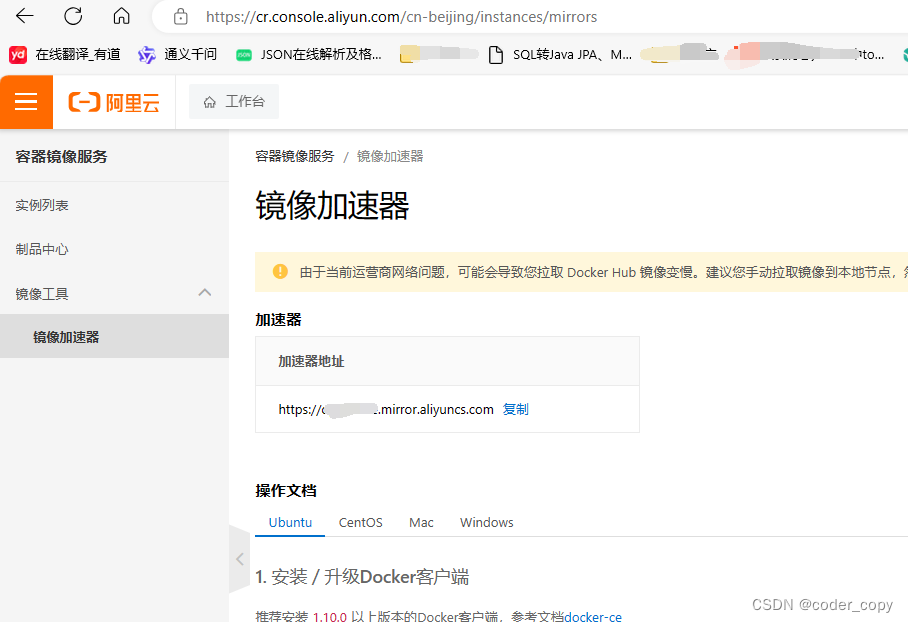The image size is (908, 622).
Task: Open the 通义千问 bookmark
Action: (177, 54)
